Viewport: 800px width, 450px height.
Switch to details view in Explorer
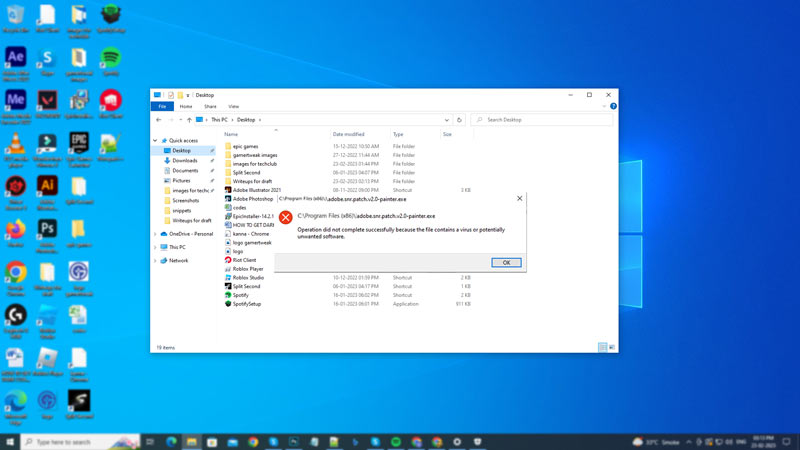(603, 347)
